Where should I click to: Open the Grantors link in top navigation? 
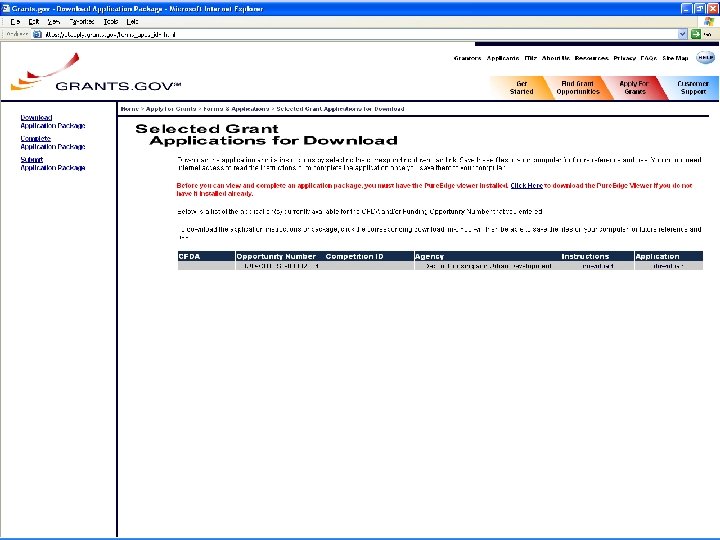pyautogui.click(x=467, y=58)
